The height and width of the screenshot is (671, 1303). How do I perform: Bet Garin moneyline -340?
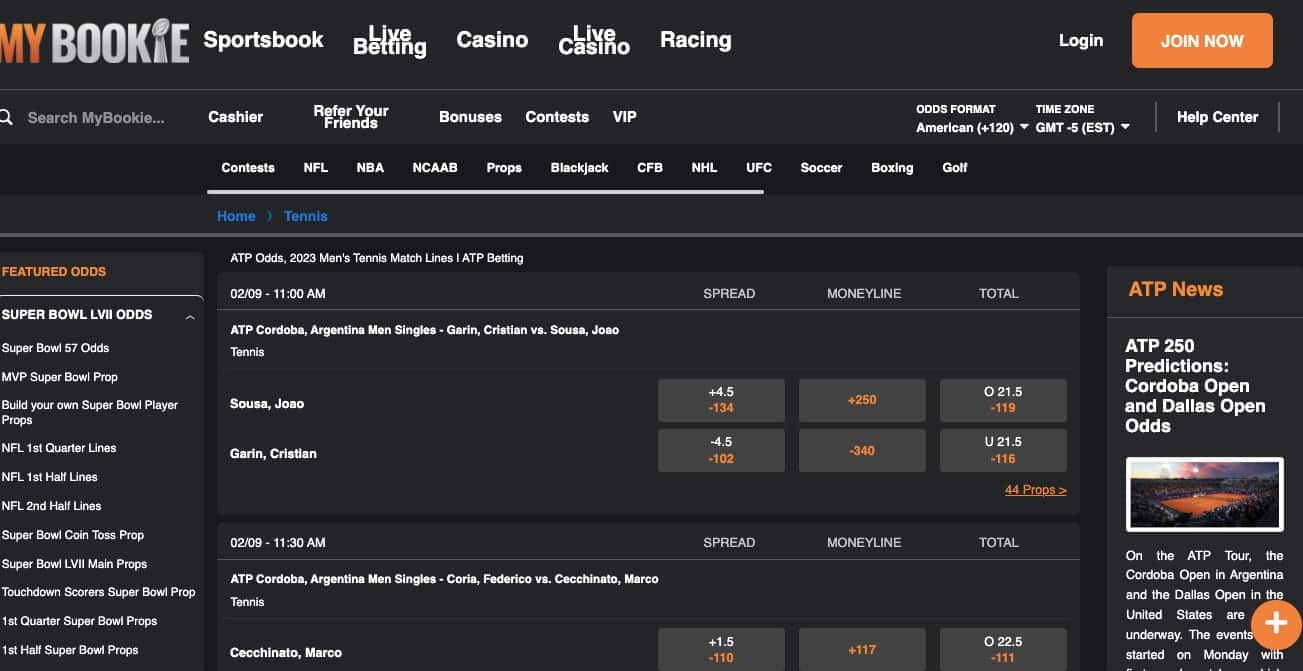862,450
